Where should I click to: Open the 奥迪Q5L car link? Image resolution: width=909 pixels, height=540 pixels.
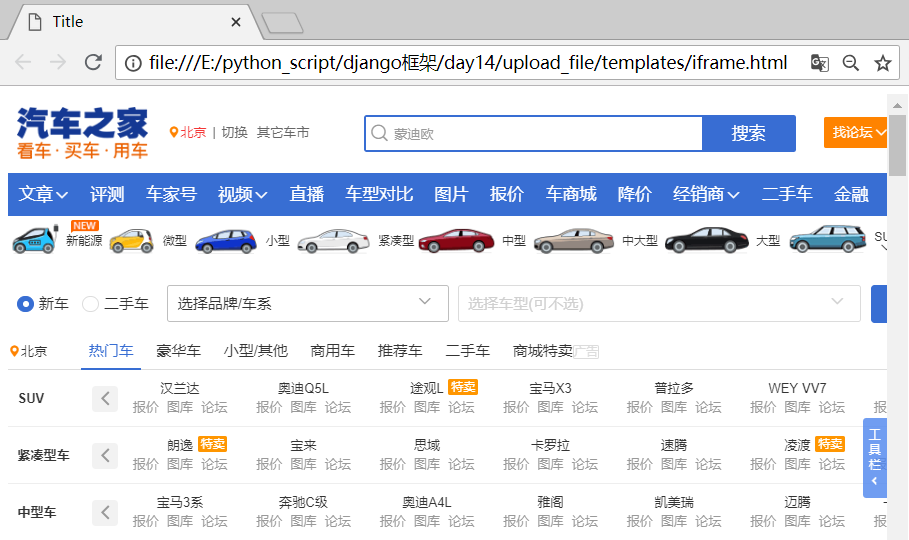pyautogui.click(x=303, y=388)
